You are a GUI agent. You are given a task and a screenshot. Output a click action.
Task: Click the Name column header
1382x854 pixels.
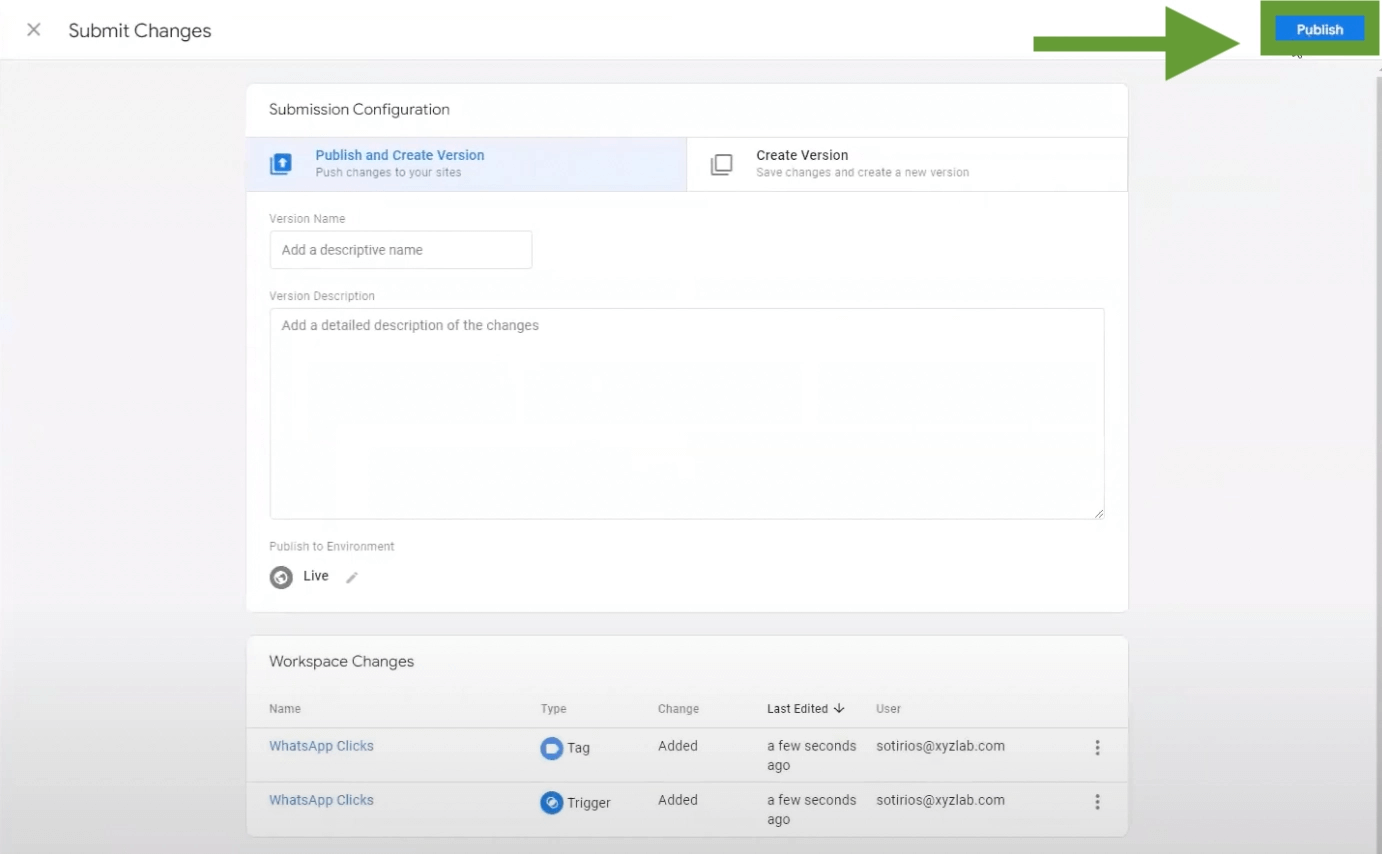pos(285,709)
